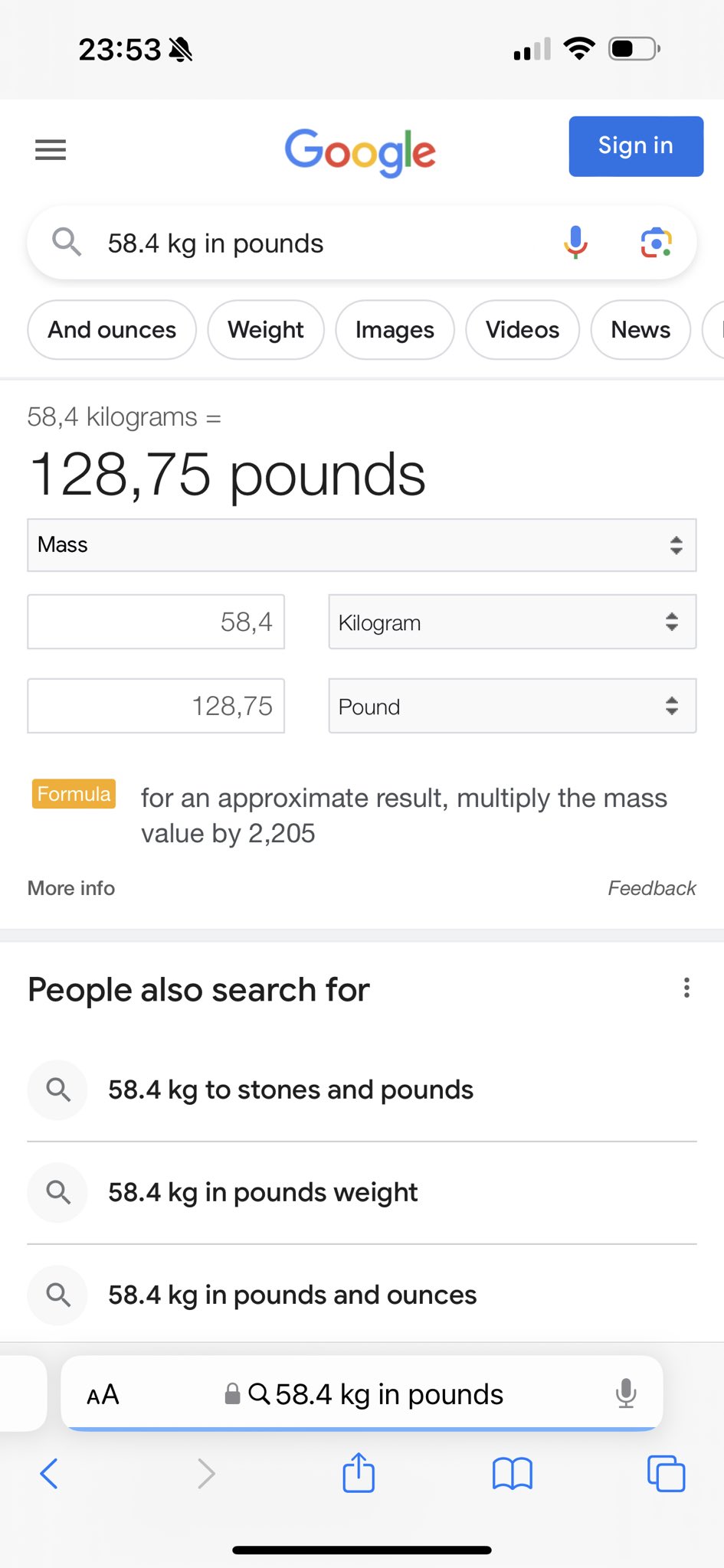
Task: Switch to the Images tab
Action: 395,330
